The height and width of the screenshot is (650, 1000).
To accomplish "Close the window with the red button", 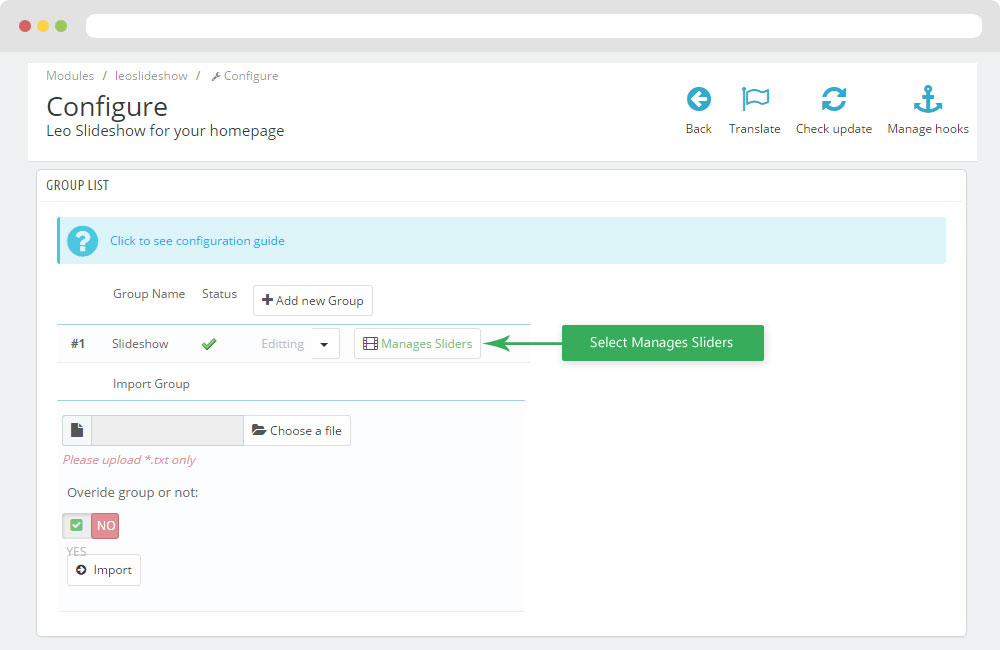I will coord(25,26).
